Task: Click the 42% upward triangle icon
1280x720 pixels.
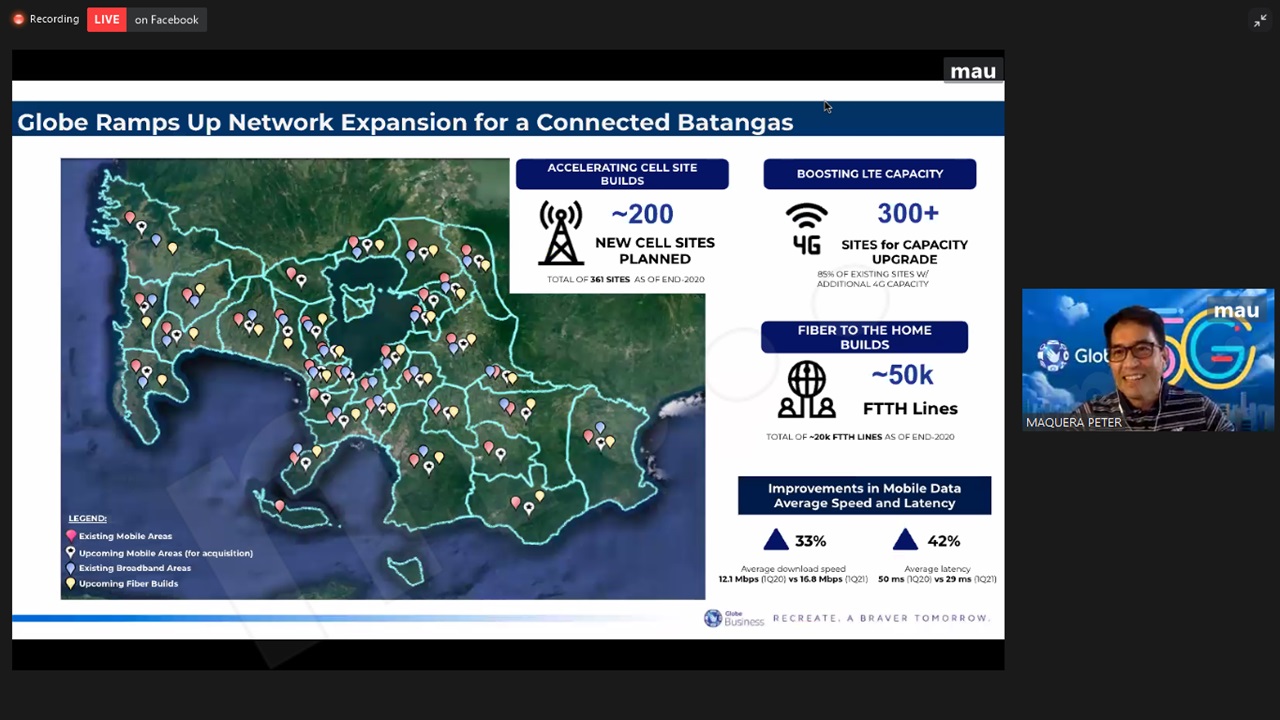Action: (905, 540)
